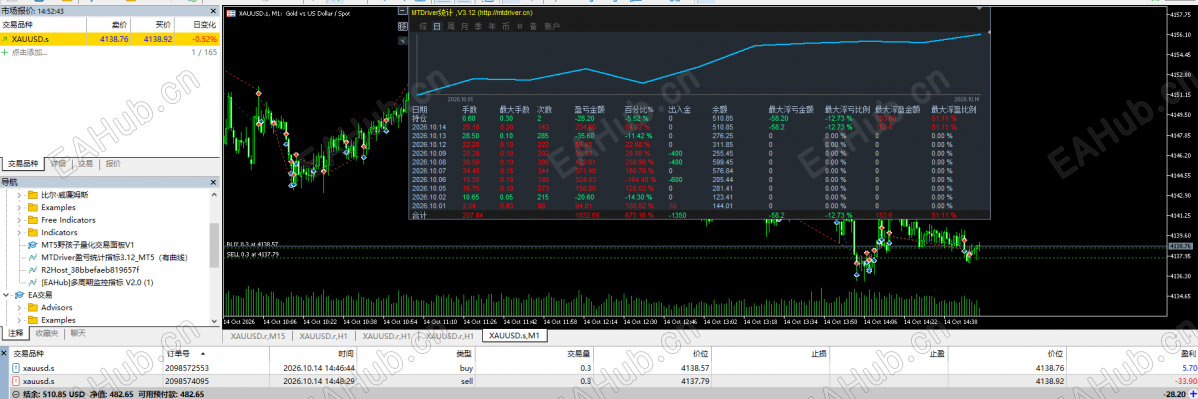Click Navigator scrollbar down arrow

[x=214, y=321]
